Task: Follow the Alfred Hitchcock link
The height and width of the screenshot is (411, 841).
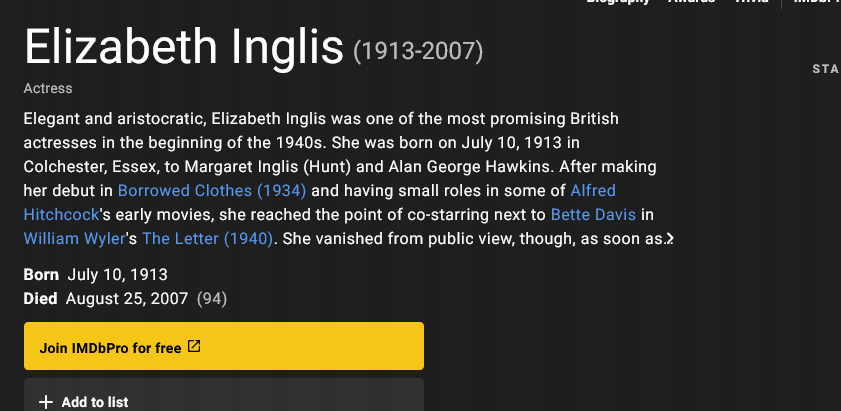Action: (x=593, y=190)
